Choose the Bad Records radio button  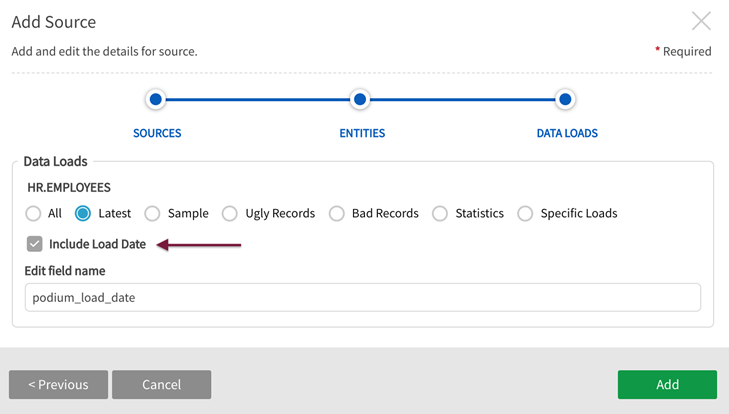337,213
